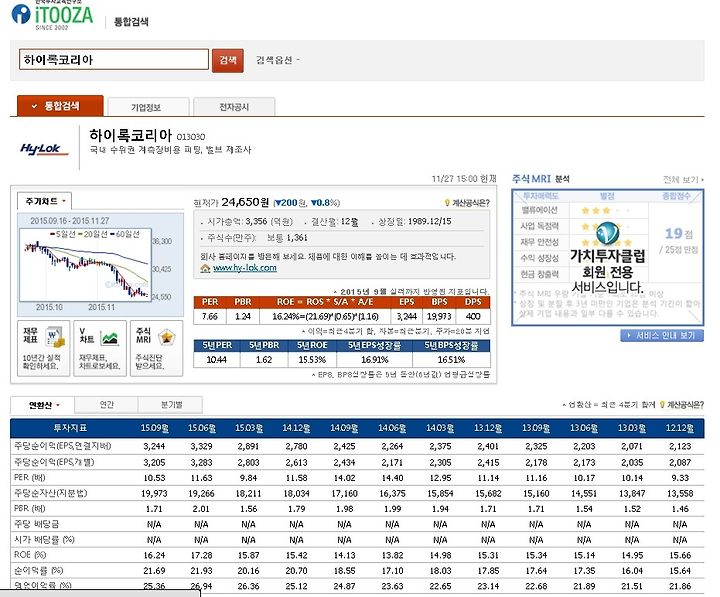Switch to the 연간 tab
Screen dimensions: 720x597
click(x=106, y=405)
